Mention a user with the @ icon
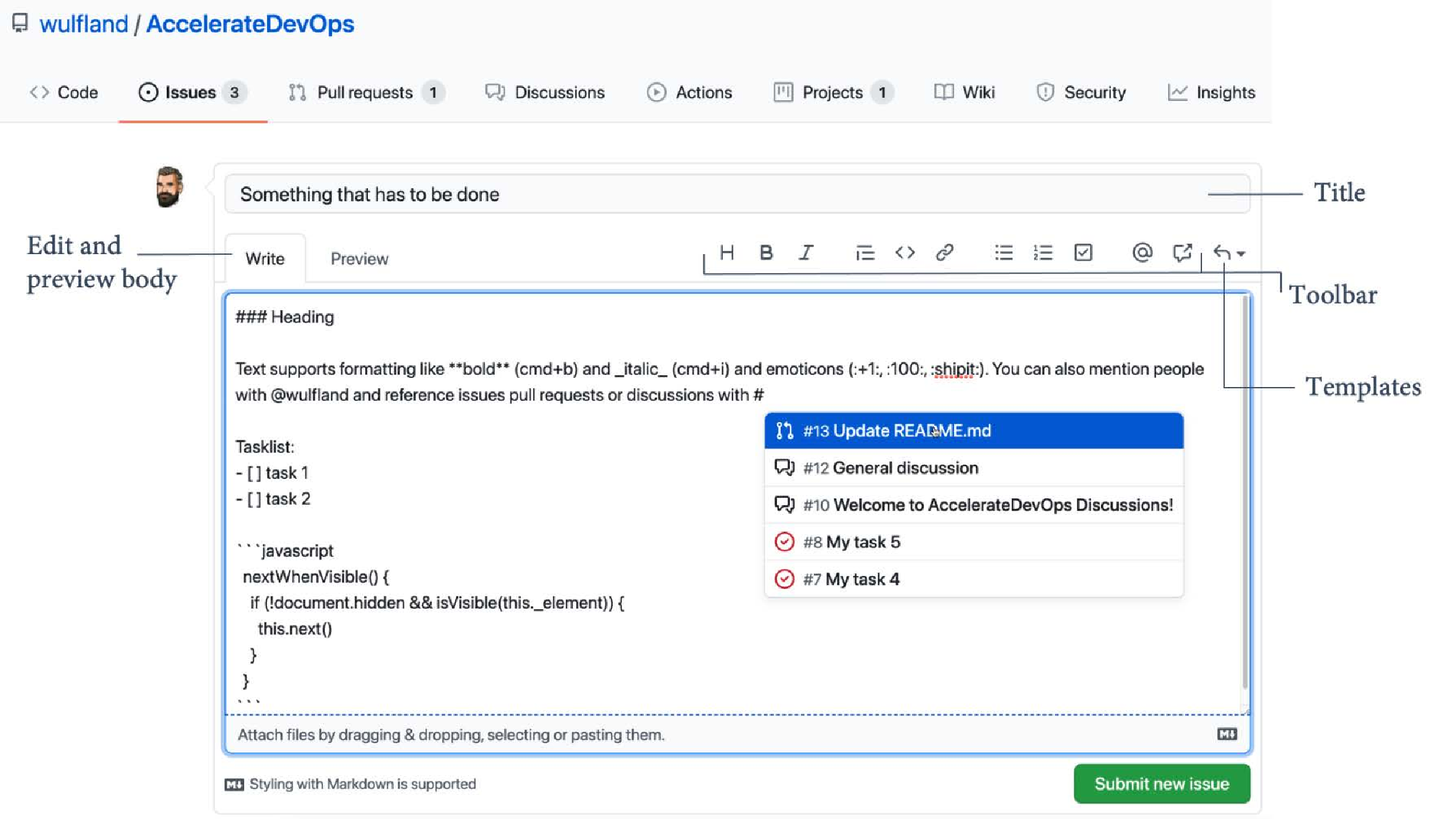1456x819 pixels. 1141,253
